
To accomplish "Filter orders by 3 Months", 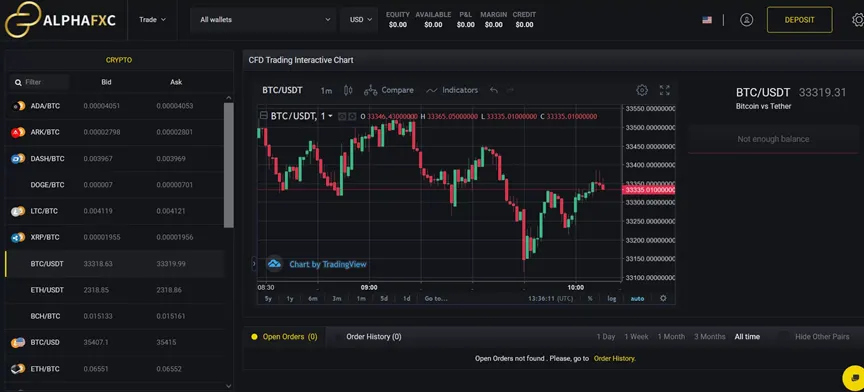I will (x=710, y=336).
